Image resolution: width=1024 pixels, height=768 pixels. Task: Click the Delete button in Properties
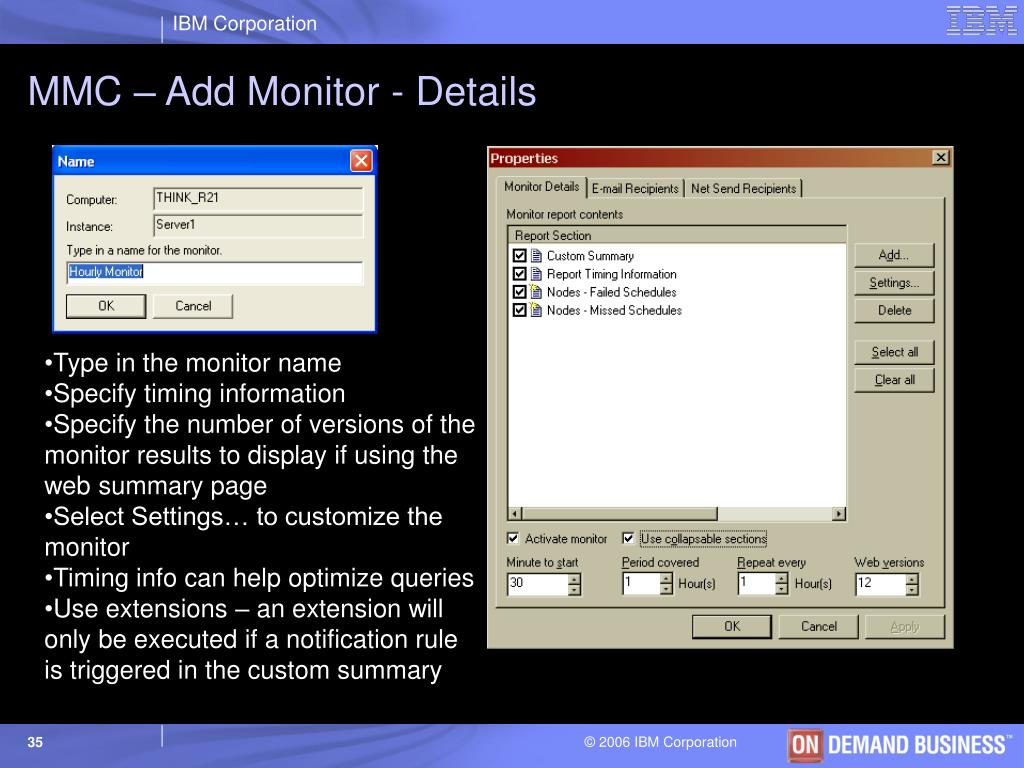click(894, 310)
